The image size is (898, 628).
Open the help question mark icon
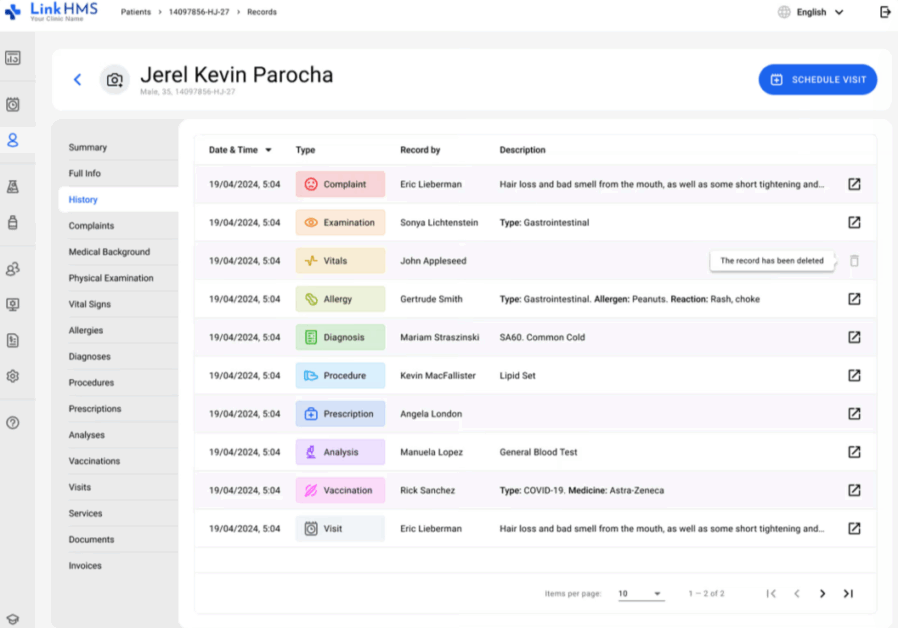pyautogui.click(x=13, y=423)
